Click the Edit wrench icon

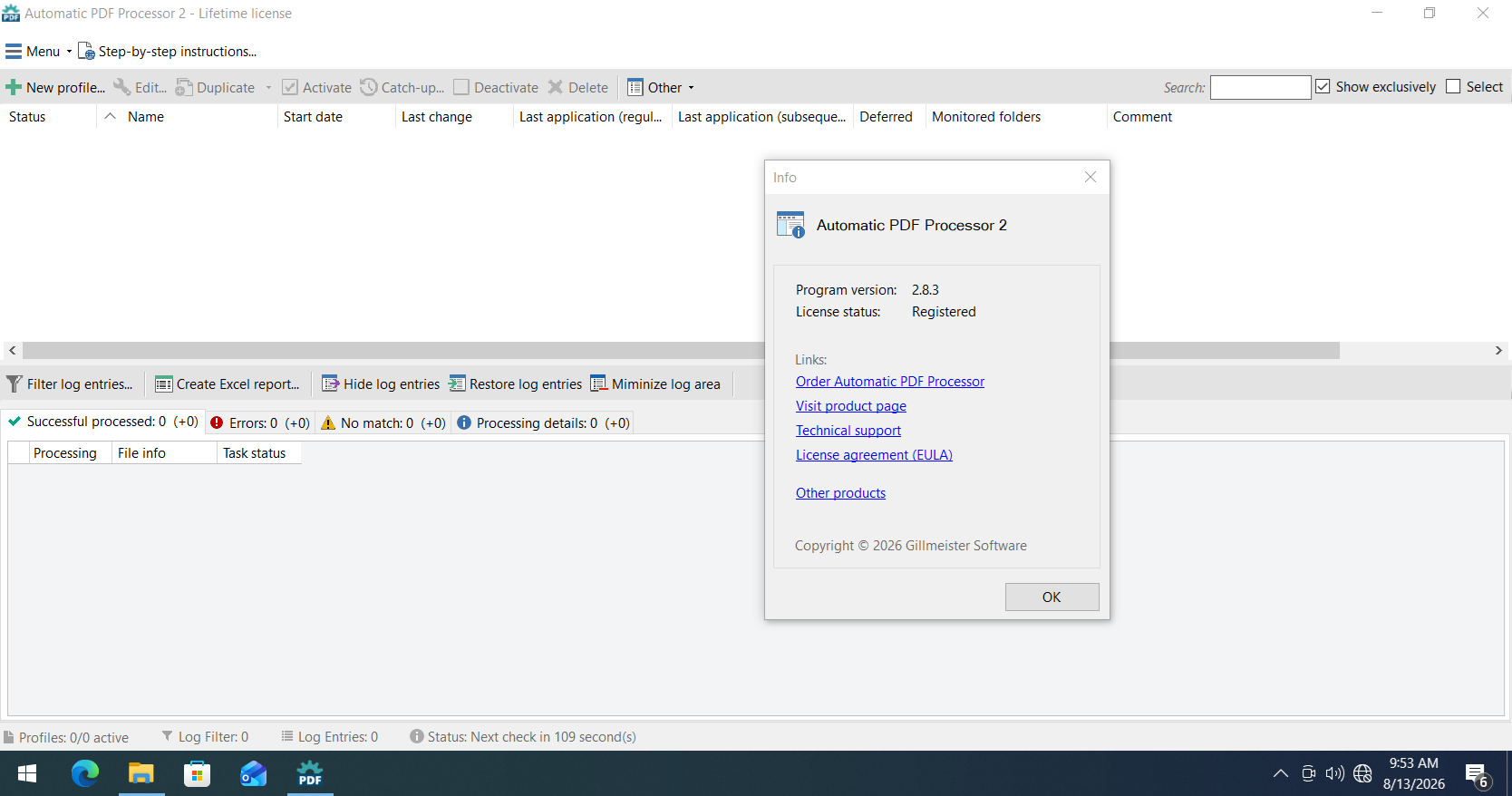point(121,88)
